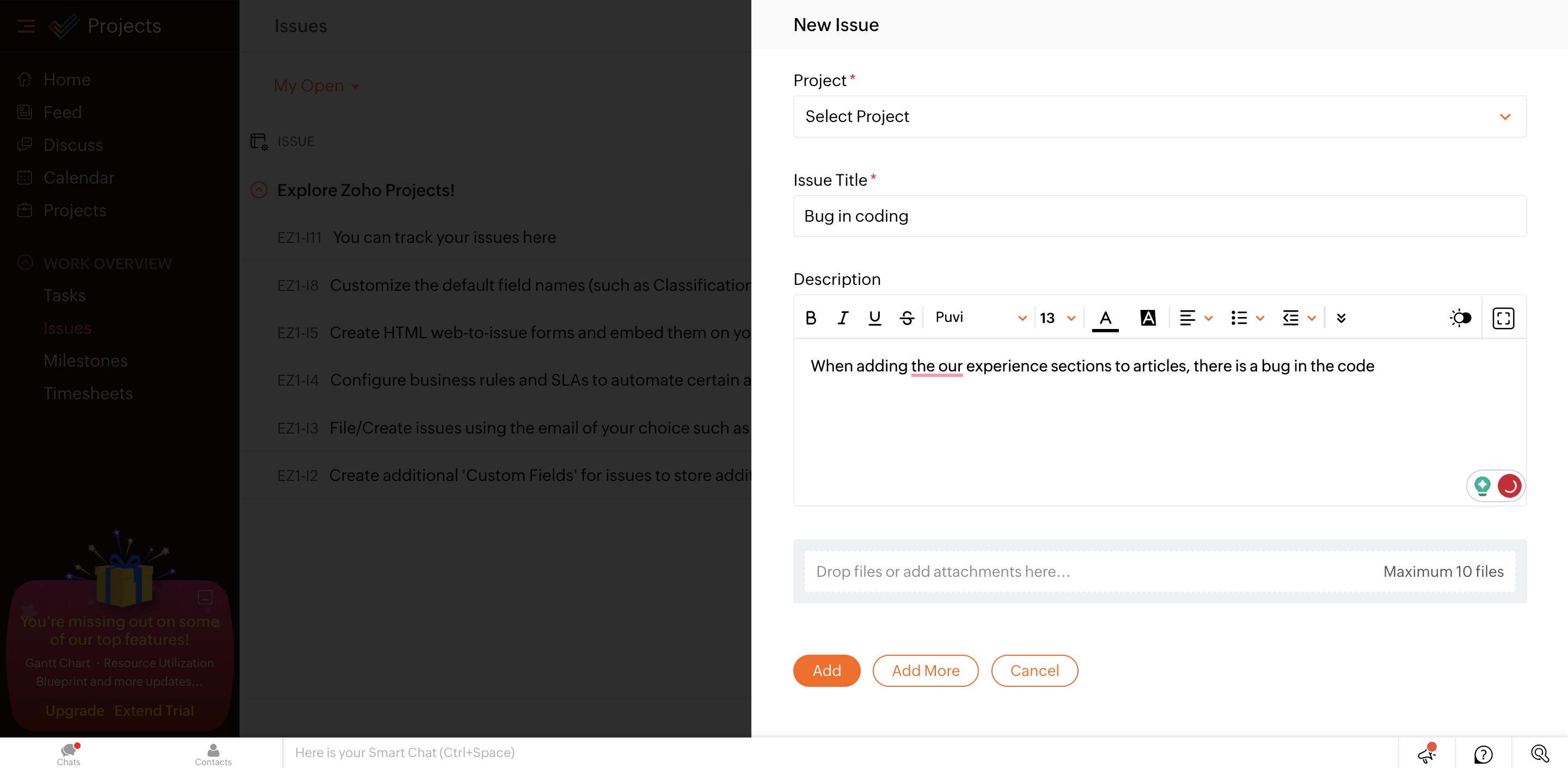Open the Chats tab
The image size is (1568, 768).
[x=69, y=753]
